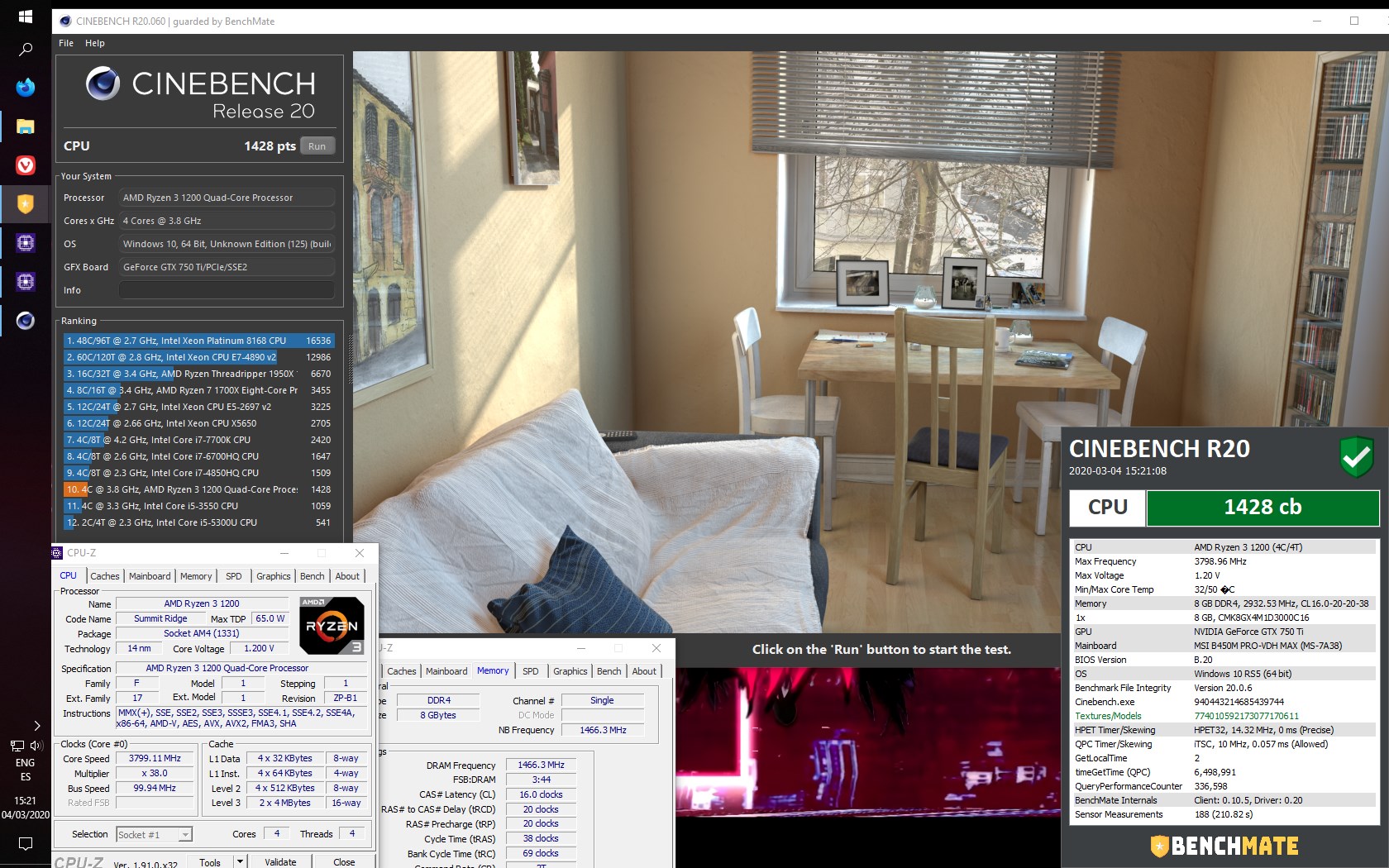Viewport: 1389px width, 868px height.
Task: Click the Tools button in CPU-Z
Action: tap(211, 862)
